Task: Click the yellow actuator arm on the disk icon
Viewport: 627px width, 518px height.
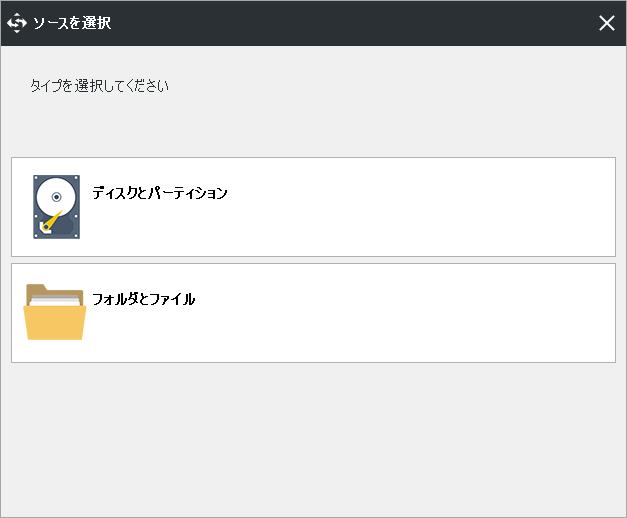Action: tap(52, 221)
